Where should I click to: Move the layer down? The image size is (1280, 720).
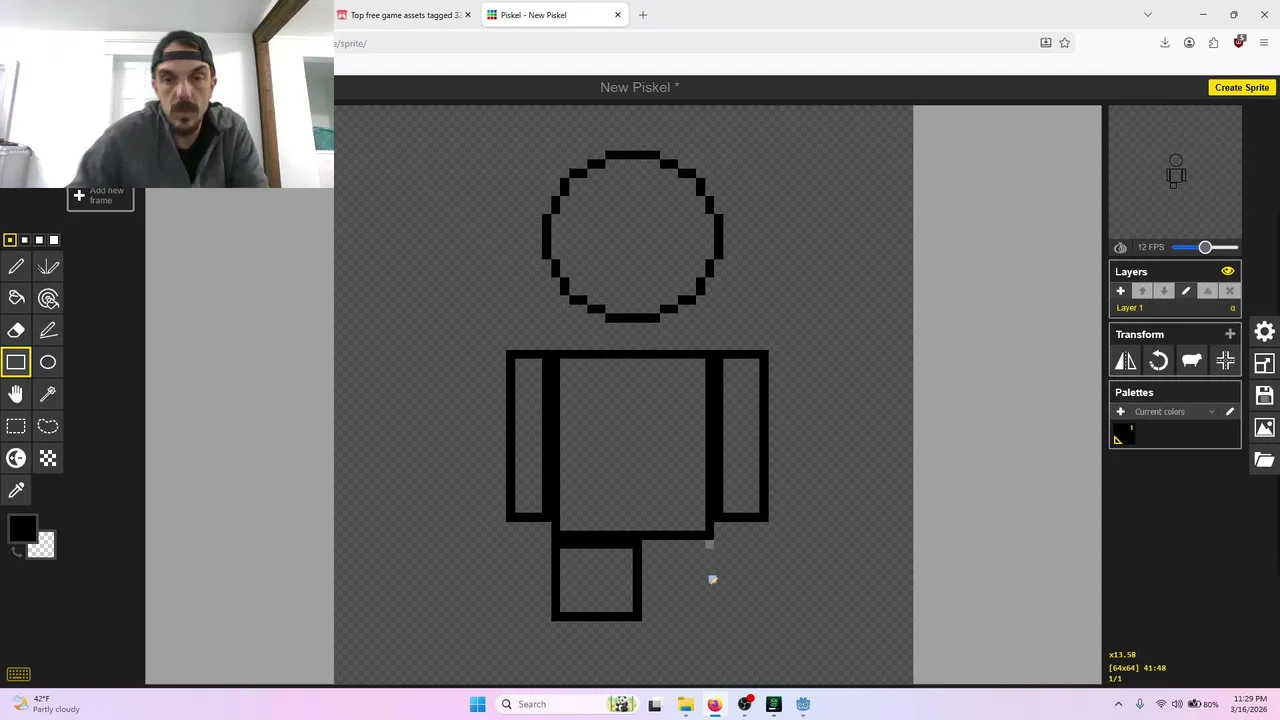1164,291
